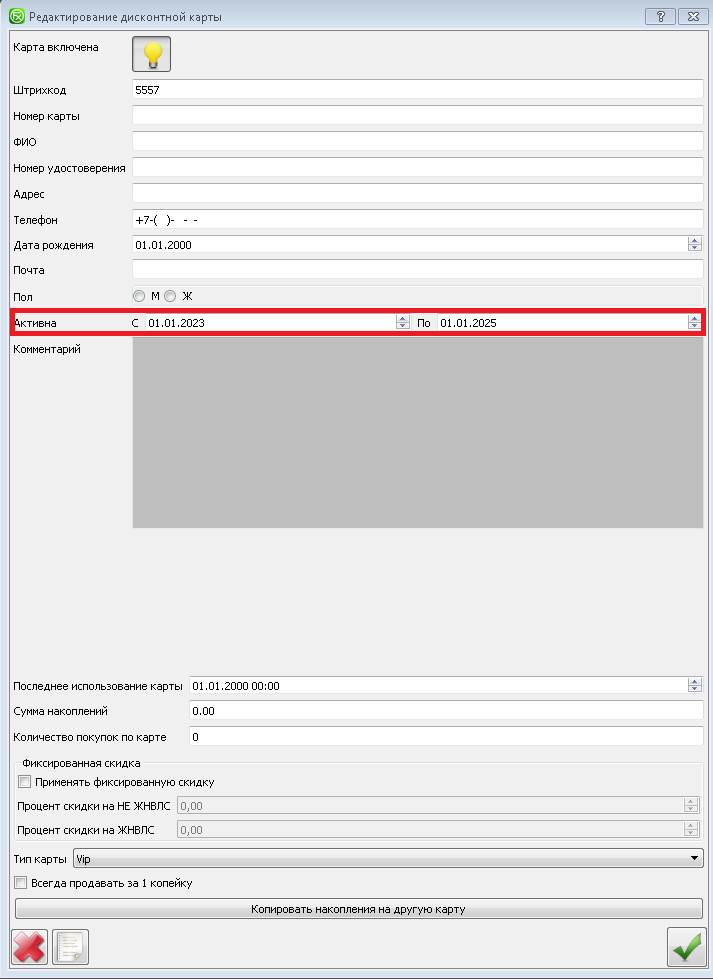The height and width of the screenshot is (979, 713).
Task: Click the last card use spinner
Action: coord(694,686)
